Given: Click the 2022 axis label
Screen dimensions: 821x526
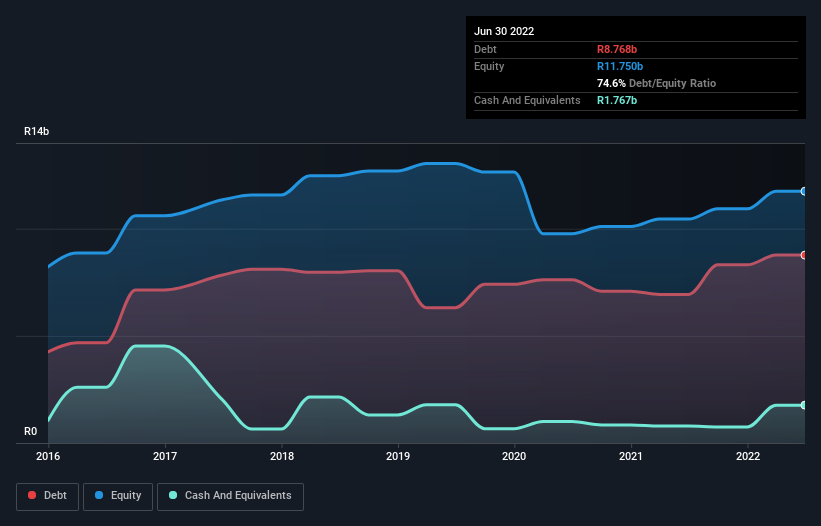Looking at the screenshot, I should coord(748,456).
